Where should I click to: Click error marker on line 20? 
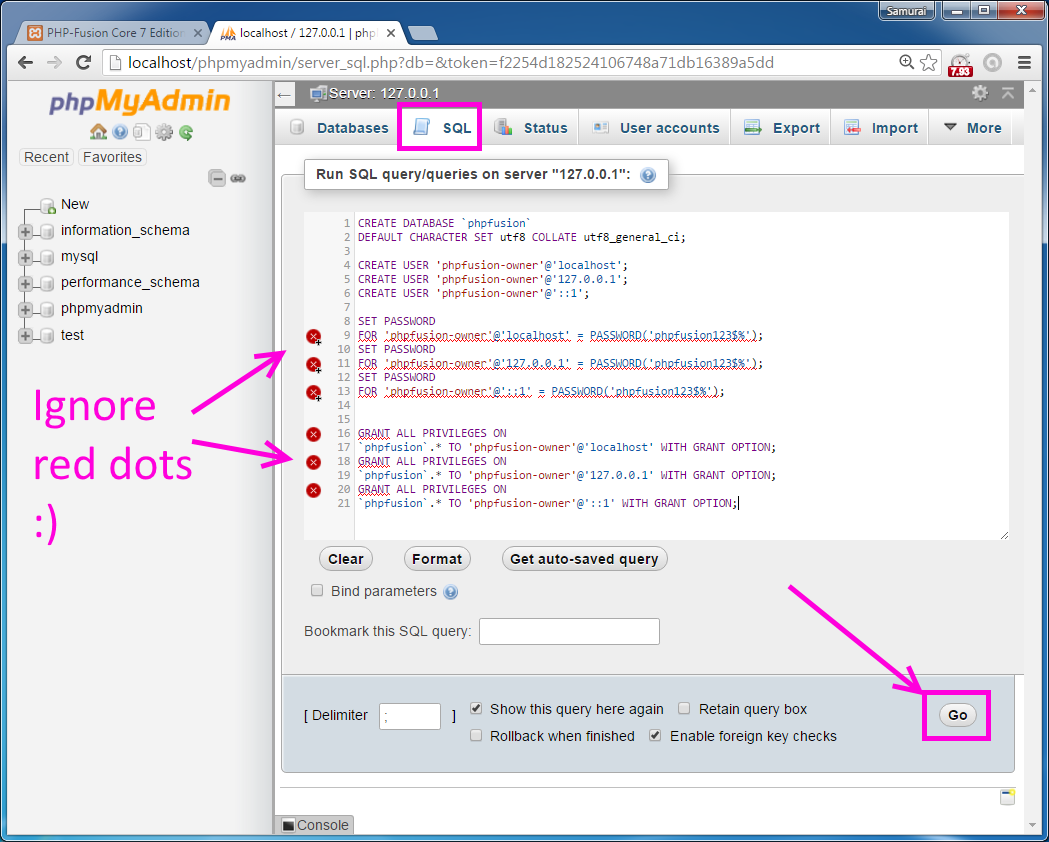(313, 490)
